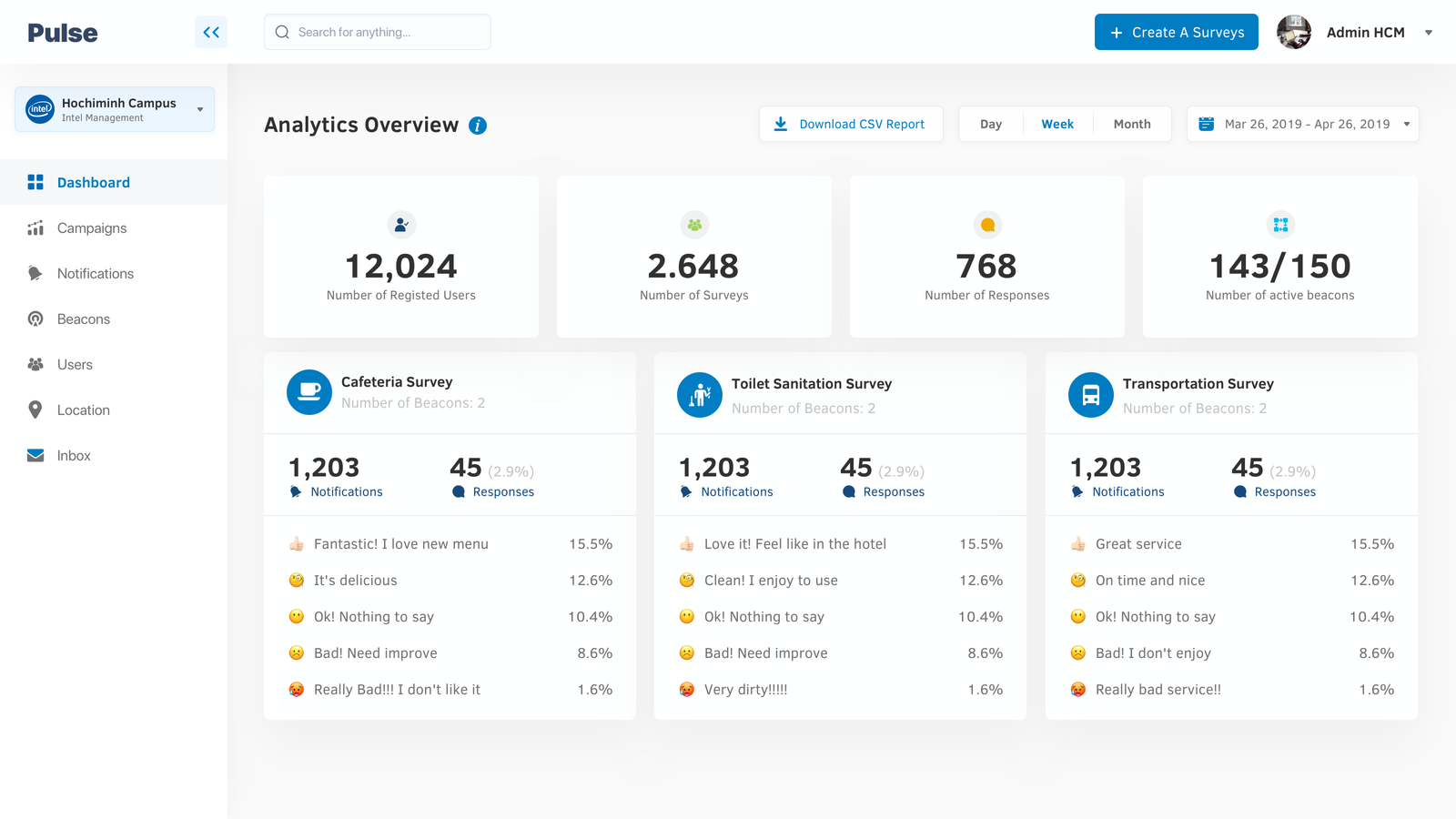
Task: Click the Beacons sidebar icon
Action: click(x=35, y=318)
